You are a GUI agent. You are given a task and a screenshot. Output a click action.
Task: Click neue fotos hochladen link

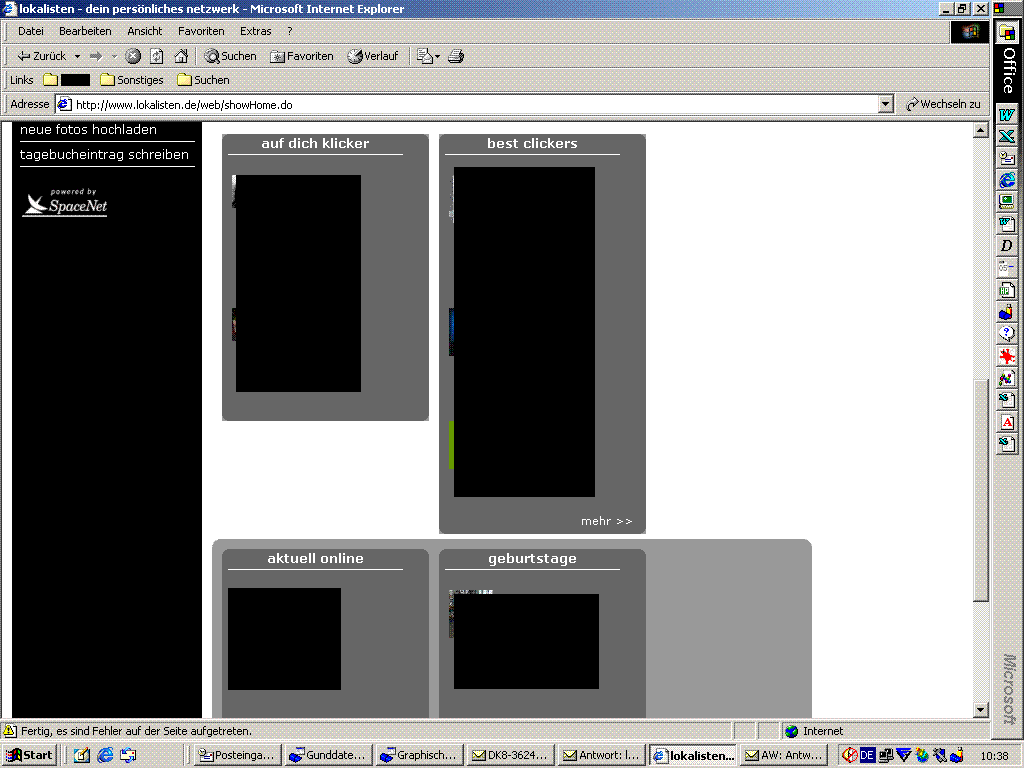(x=88, y=129)
